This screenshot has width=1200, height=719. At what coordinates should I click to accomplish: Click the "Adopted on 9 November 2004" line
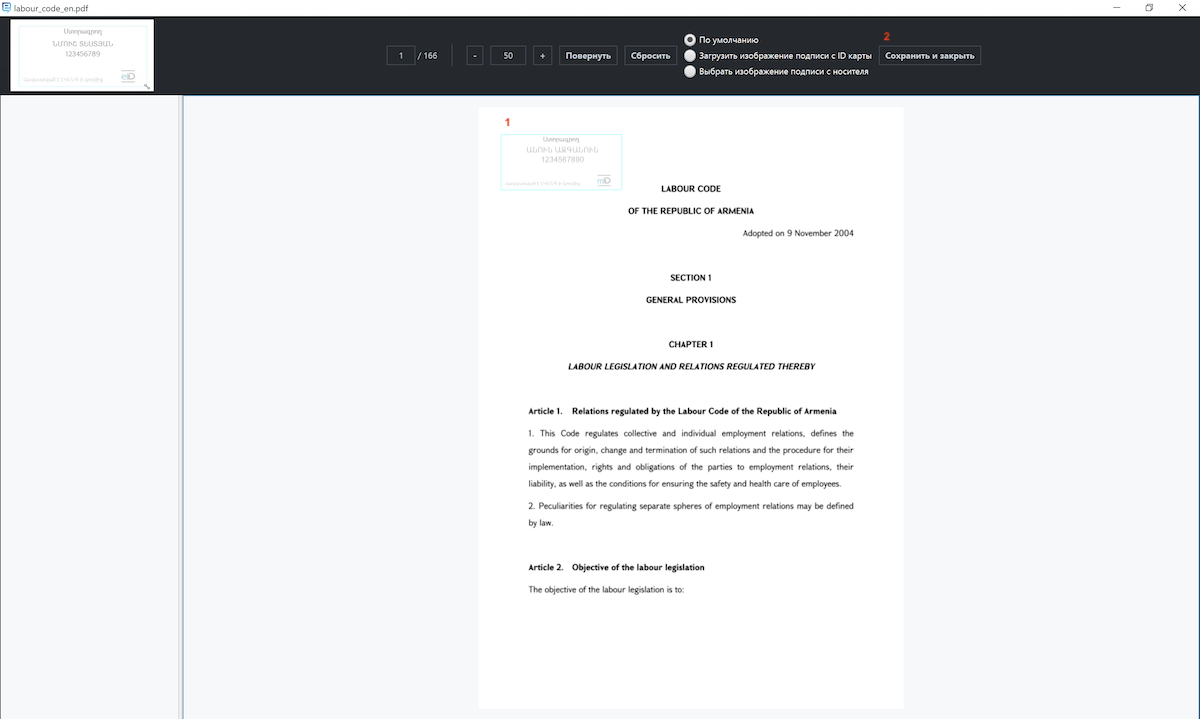798,233
